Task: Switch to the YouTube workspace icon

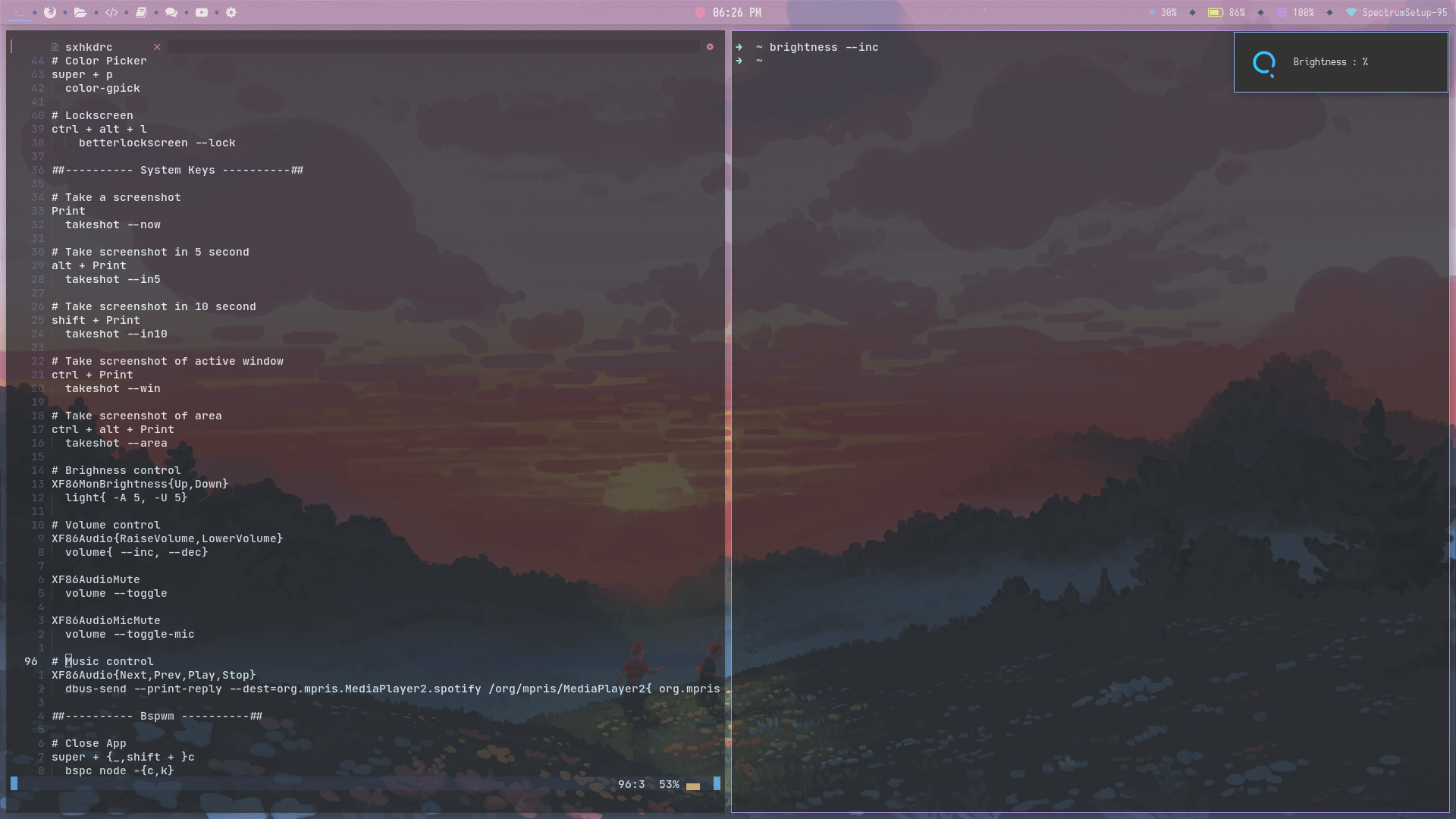Action: tap(200, 12)
